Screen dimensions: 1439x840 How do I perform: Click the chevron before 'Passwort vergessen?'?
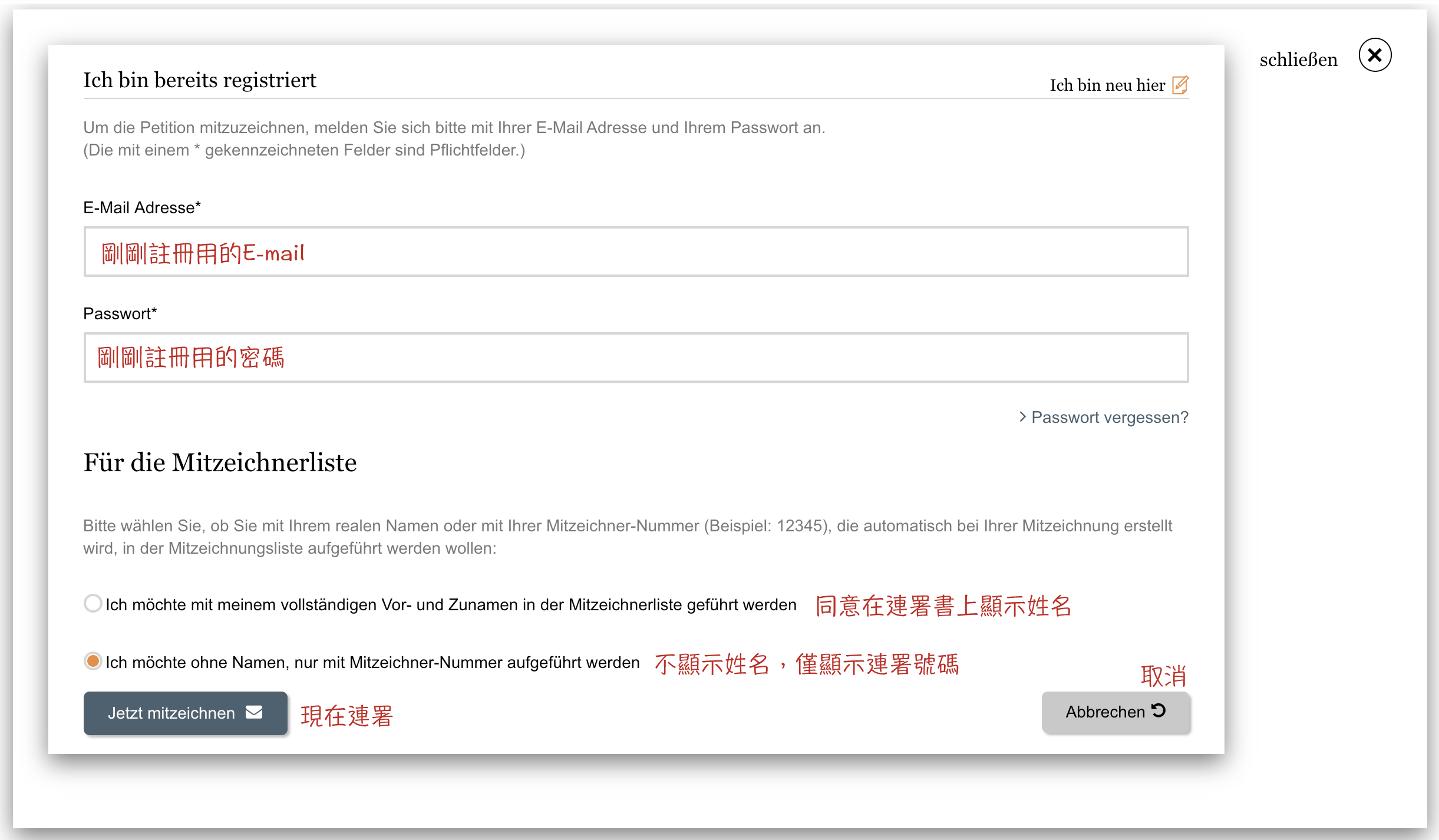tap(1022, 416)
